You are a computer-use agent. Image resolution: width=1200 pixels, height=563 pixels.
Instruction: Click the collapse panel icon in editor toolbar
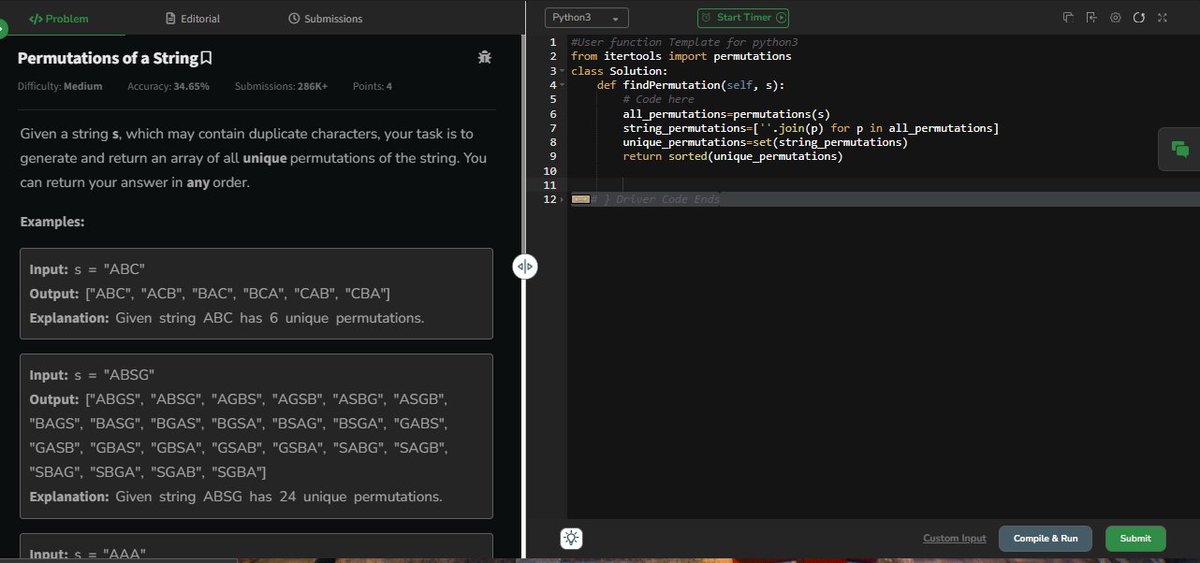[1091, 18]
